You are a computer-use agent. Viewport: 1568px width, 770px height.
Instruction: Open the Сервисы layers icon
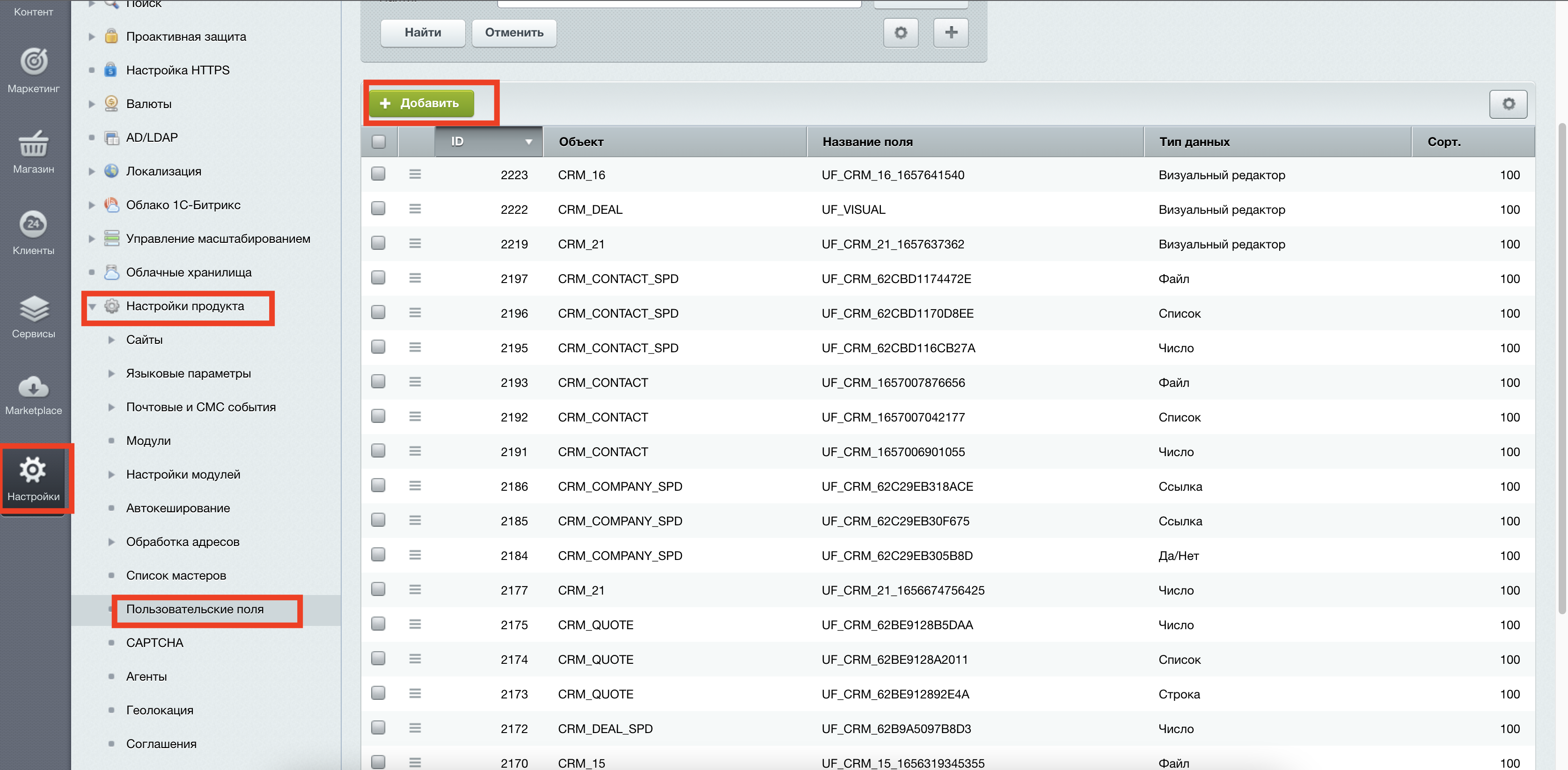34,308
